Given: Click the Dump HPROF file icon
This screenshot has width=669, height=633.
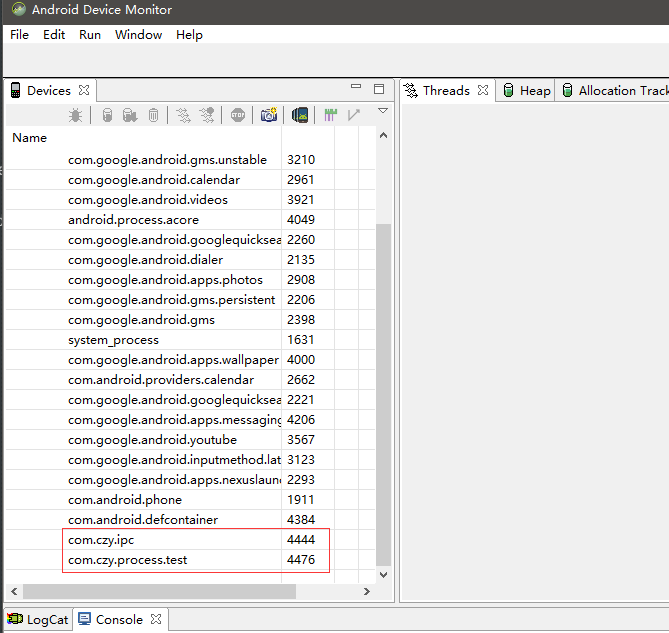Looking at the screenshot, I should click(130, 115).
